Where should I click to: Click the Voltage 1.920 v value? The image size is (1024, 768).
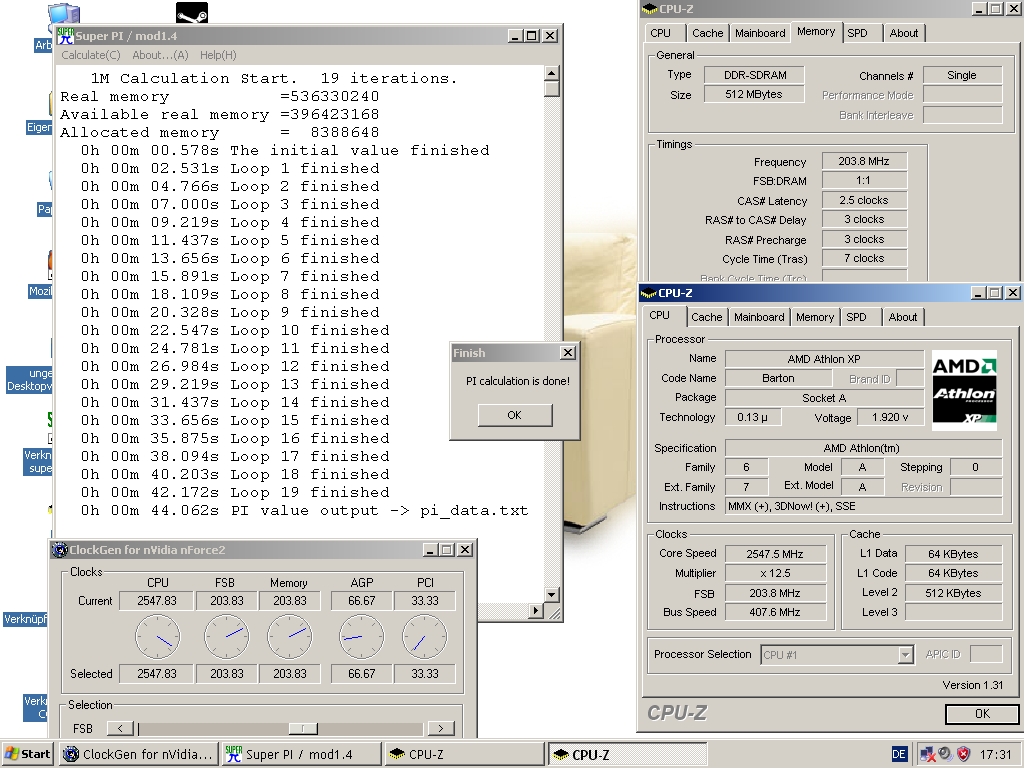(x=890, y=417)
